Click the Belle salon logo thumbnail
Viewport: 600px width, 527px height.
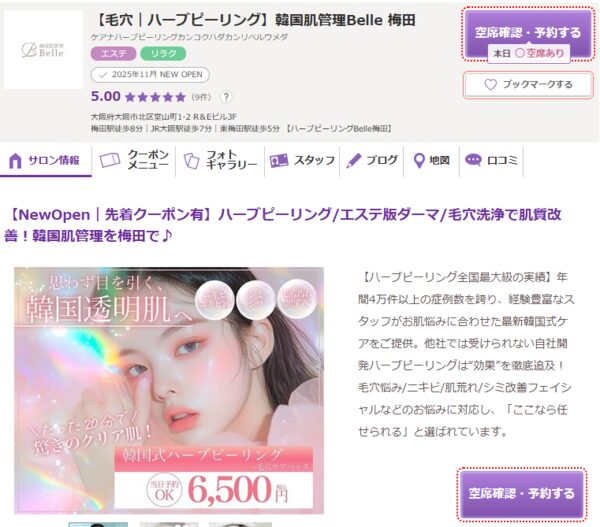(x=43, y=50)
